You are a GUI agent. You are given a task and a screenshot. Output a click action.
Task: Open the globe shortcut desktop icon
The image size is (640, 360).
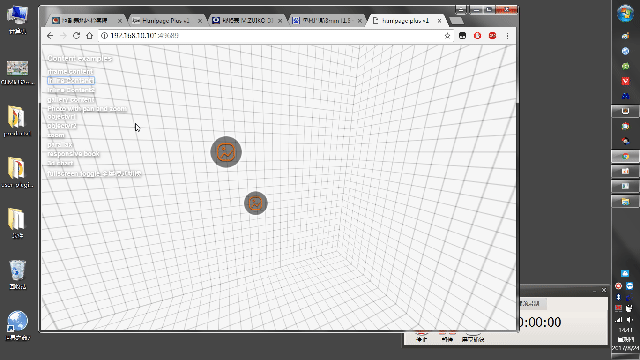[x=17, y=325]
